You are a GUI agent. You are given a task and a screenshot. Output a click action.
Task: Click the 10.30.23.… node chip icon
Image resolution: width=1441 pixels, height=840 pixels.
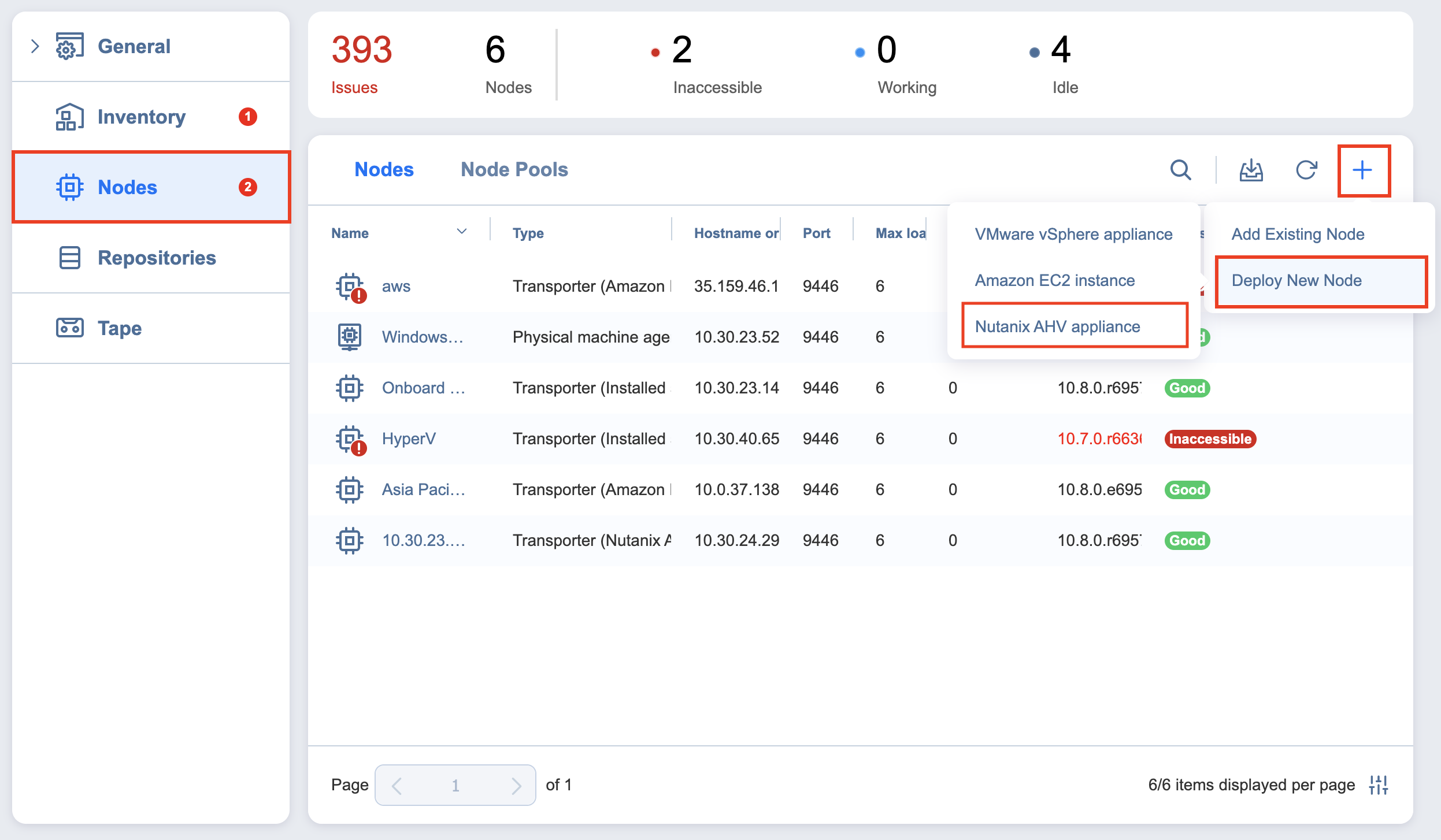coord(350,540)
